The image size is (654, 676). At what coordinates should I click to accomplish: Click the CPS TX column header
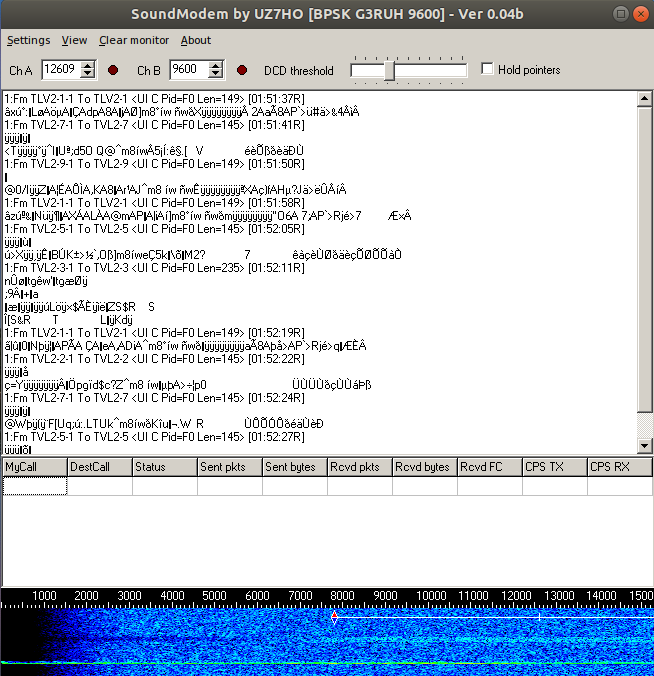click(555, 467)
